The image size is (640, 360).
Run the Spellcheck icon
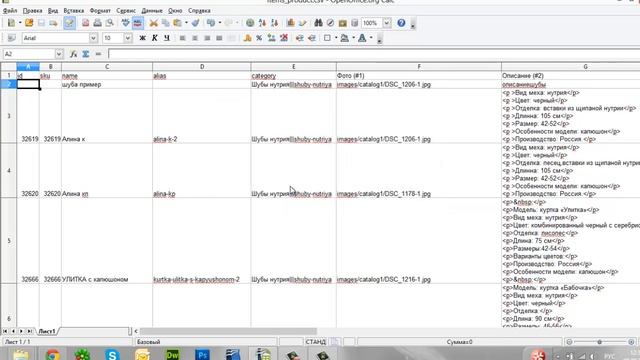point(126,23)
